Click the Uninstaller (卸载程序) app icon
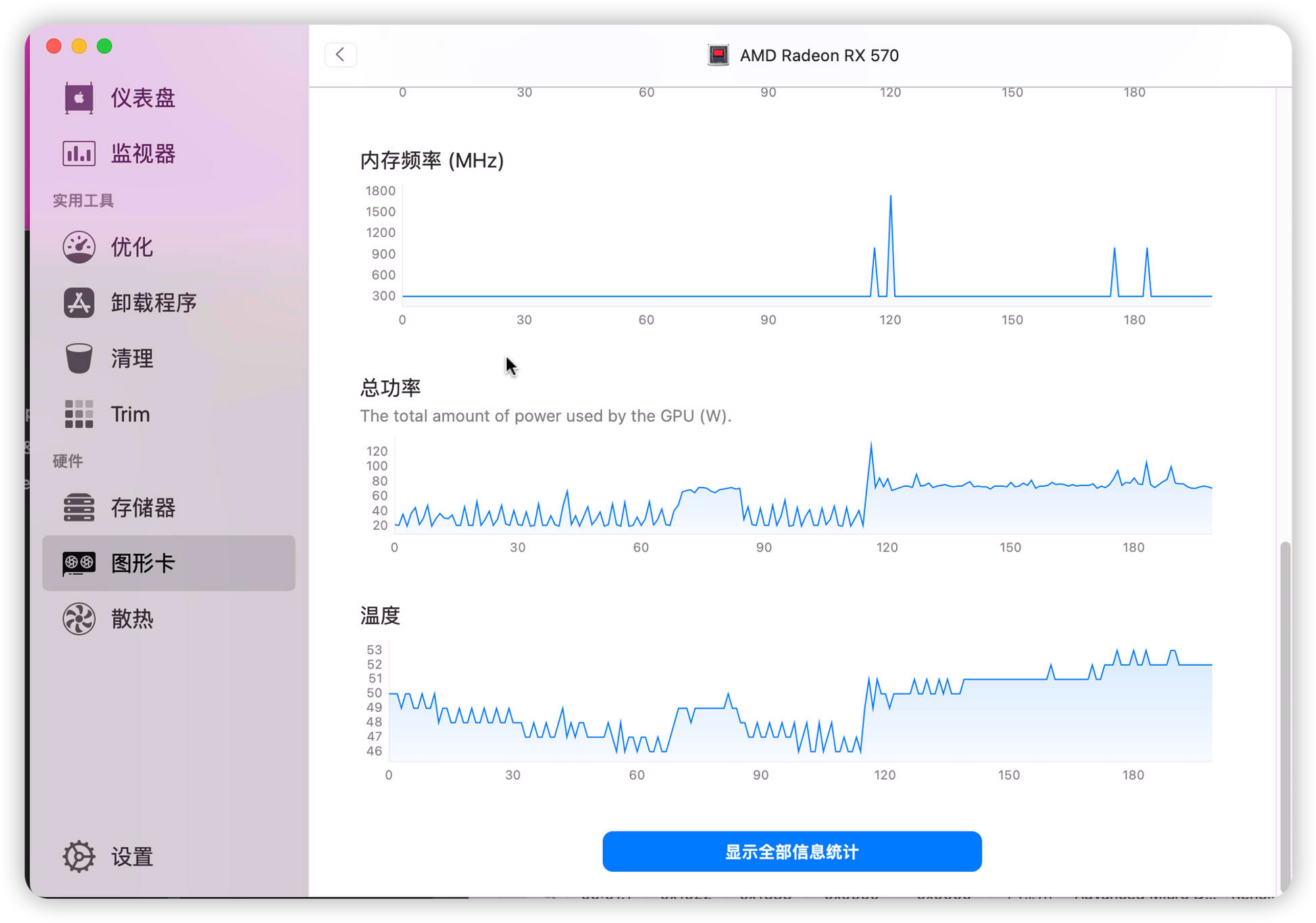The width and height of the screenshot is (1316, 923). click(x=78, y=303)
